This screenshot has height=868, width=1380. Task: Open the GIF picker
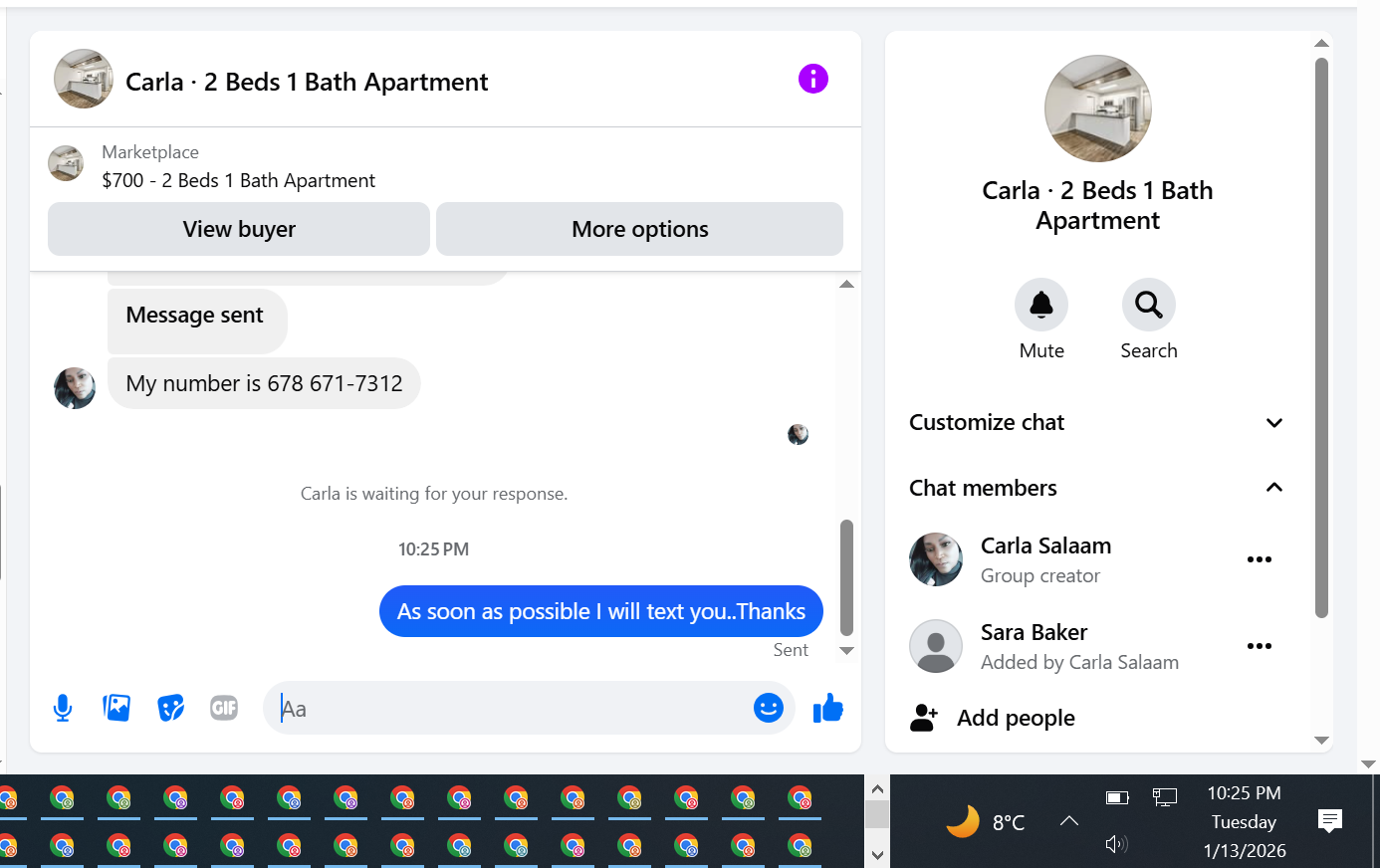click(224, 708)
